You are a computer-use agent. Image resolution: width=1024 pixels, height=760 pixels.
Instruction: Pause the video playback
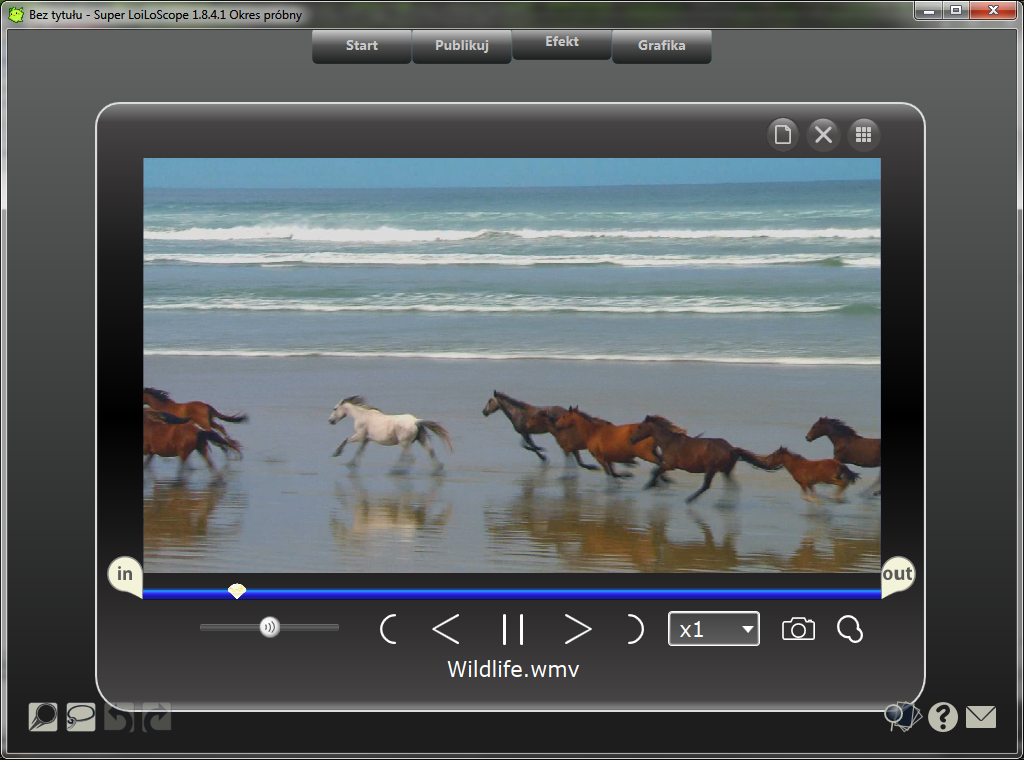pos(513,629)
